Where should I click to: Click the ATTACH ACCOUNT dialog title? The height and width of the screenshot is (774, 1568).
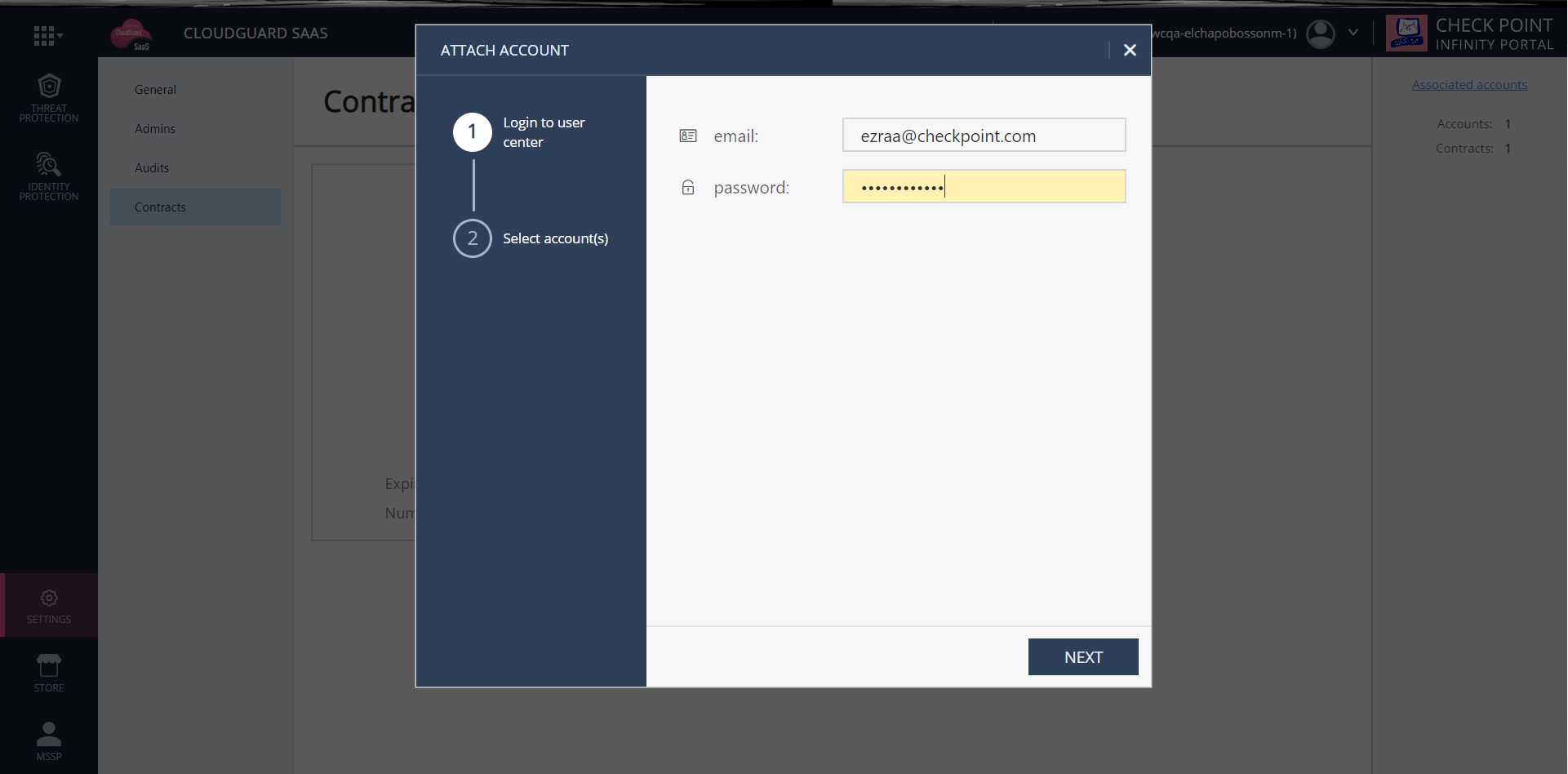(504, 51)
